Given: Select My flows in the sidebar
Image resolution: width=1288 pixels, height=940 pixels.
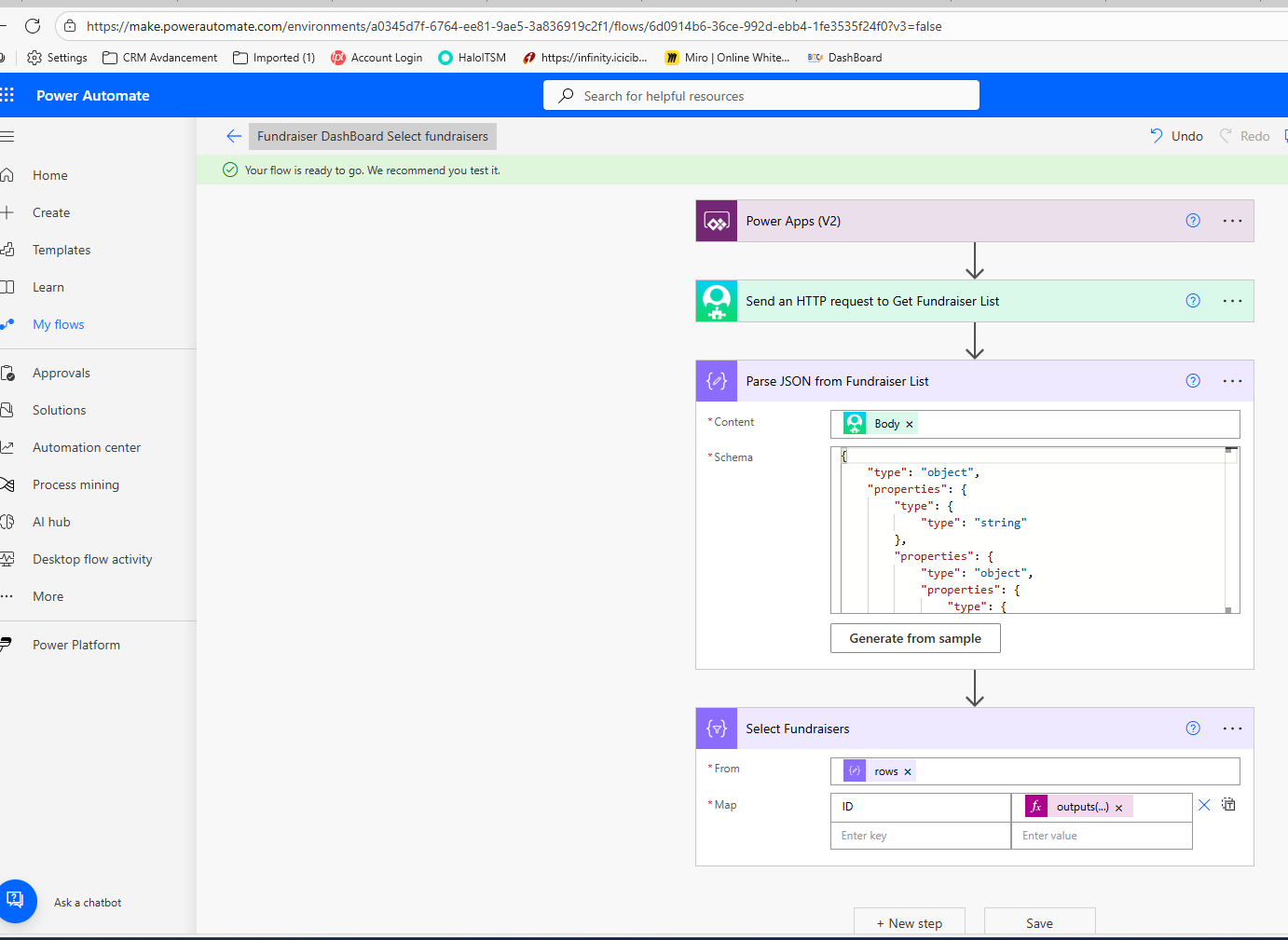Looking at the screenshot, I should pyautogui.click(x=59, y=324).
